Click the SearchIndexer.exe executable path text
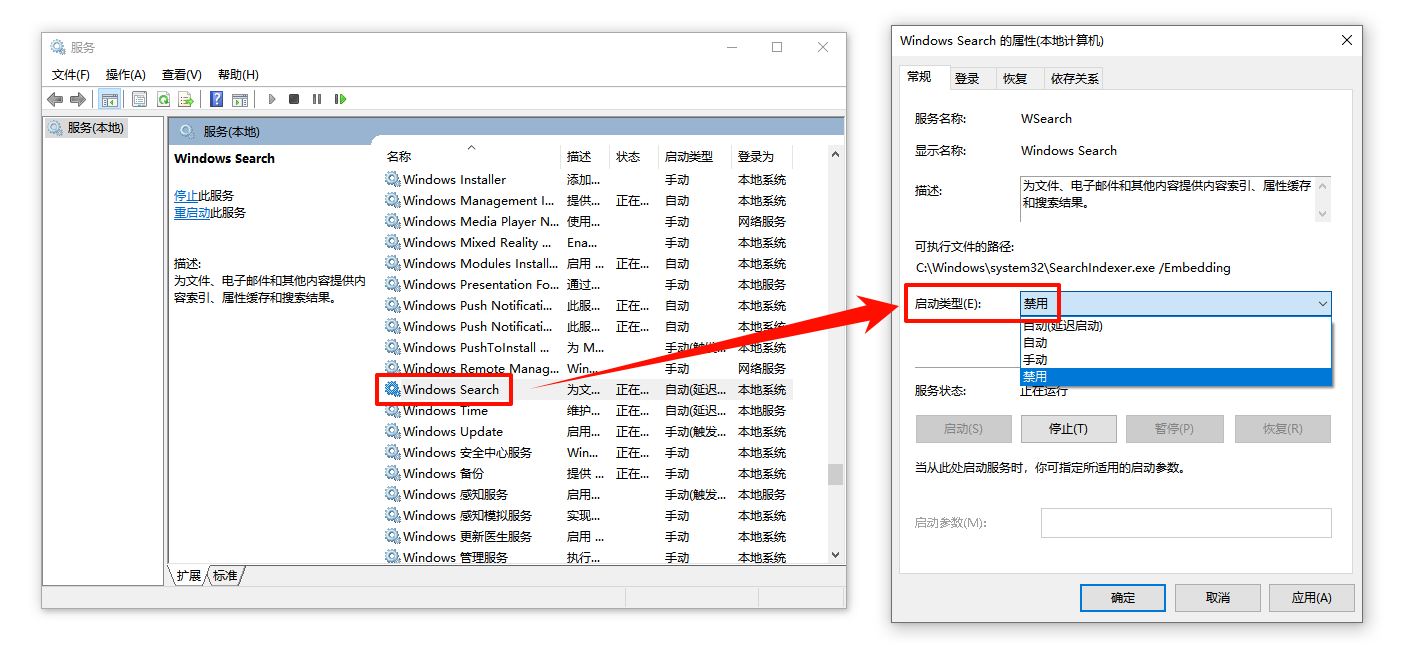This screenshot has width=1403, height=660. 1073,268
